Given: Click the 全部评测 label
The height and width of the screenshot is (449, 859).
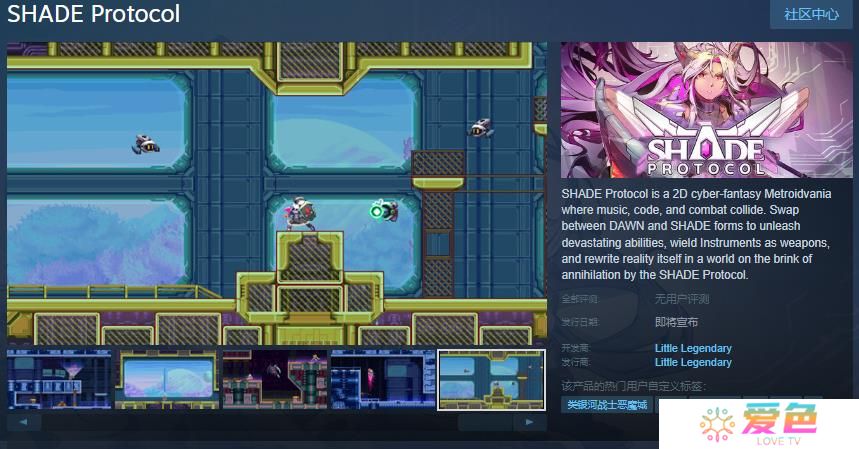Looking at the screenshot, I should point(580,299).
